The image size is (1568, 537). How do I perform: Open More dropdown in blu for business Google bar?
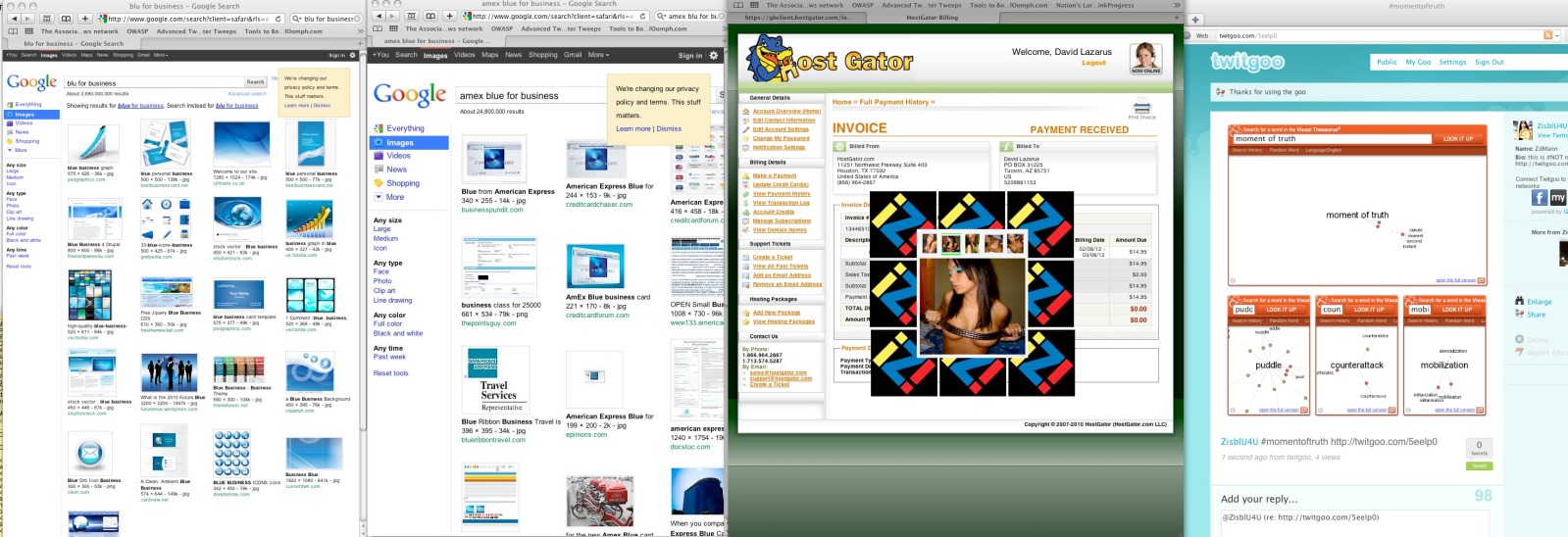(161, 55)
